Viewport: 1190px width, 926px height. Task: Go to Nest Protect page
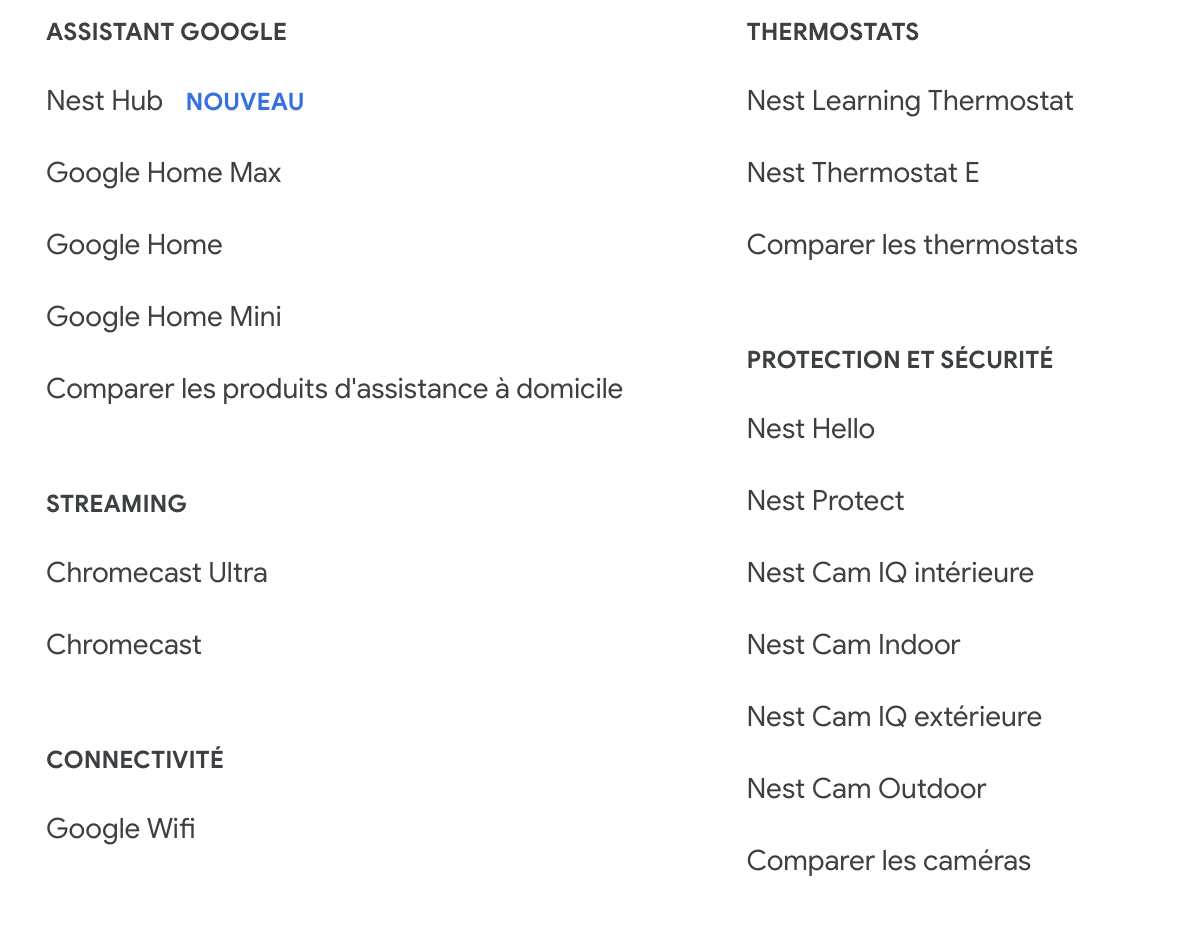tap(825, 501)
